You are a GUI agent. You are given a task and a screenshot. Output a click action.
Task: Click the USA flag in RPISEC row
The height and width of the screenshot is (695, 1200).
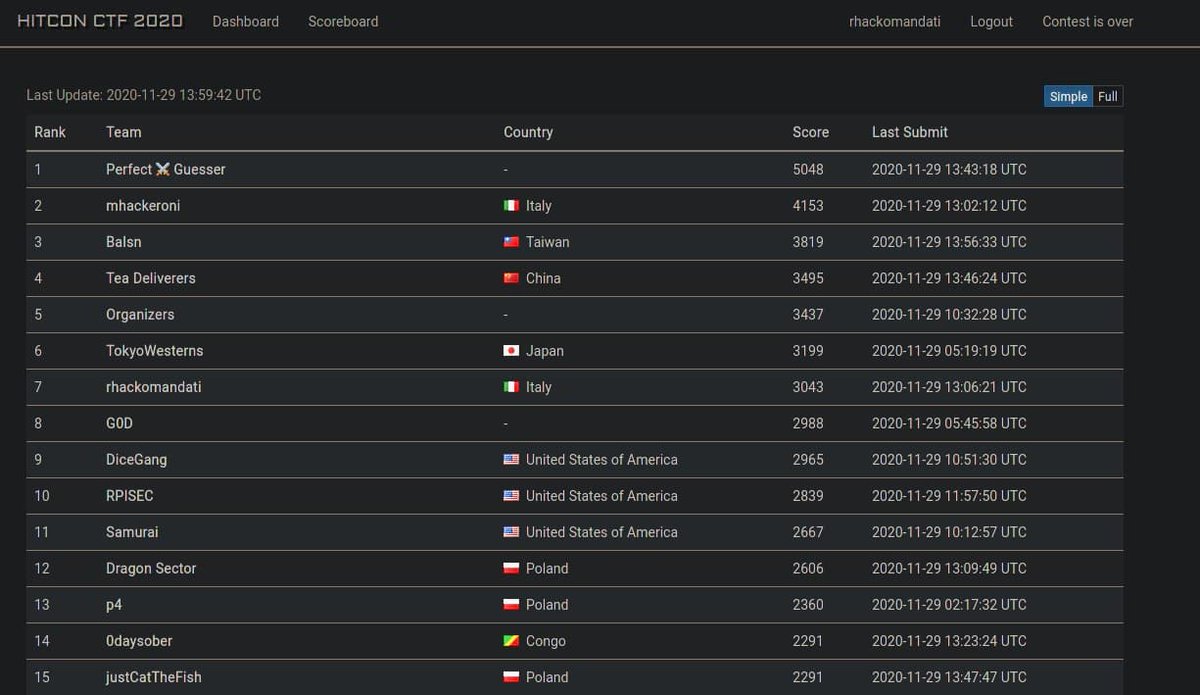(x=511, y=496)
